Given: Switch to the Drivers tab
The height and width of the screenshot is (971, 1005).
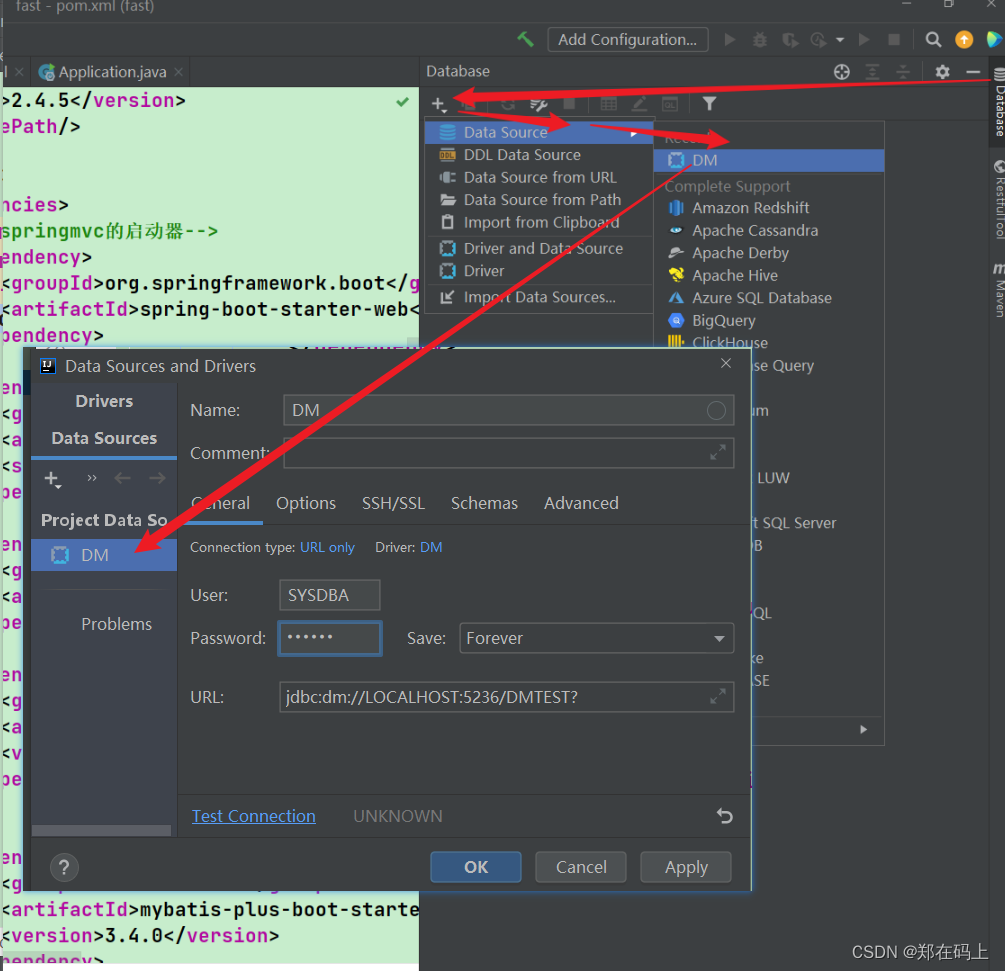Looking at the screenshot, I should point(104,401).
